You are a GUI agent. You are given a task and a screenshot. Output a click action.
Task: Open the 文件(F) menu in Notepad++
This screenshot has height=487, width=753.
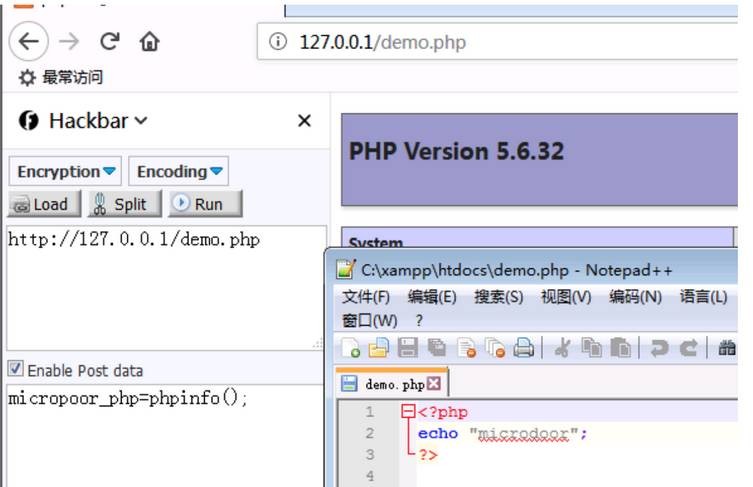[x=366, y=297]
